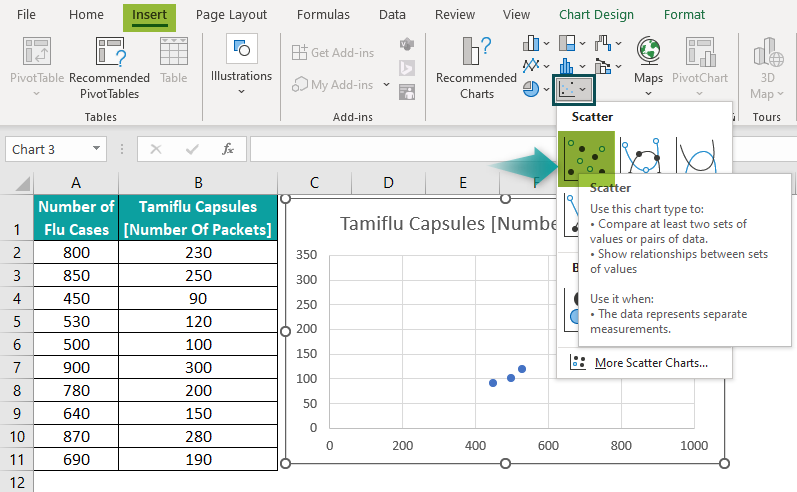The image size is (797, 492).
Task: Select column A header
Action: [x=76, y=183]
